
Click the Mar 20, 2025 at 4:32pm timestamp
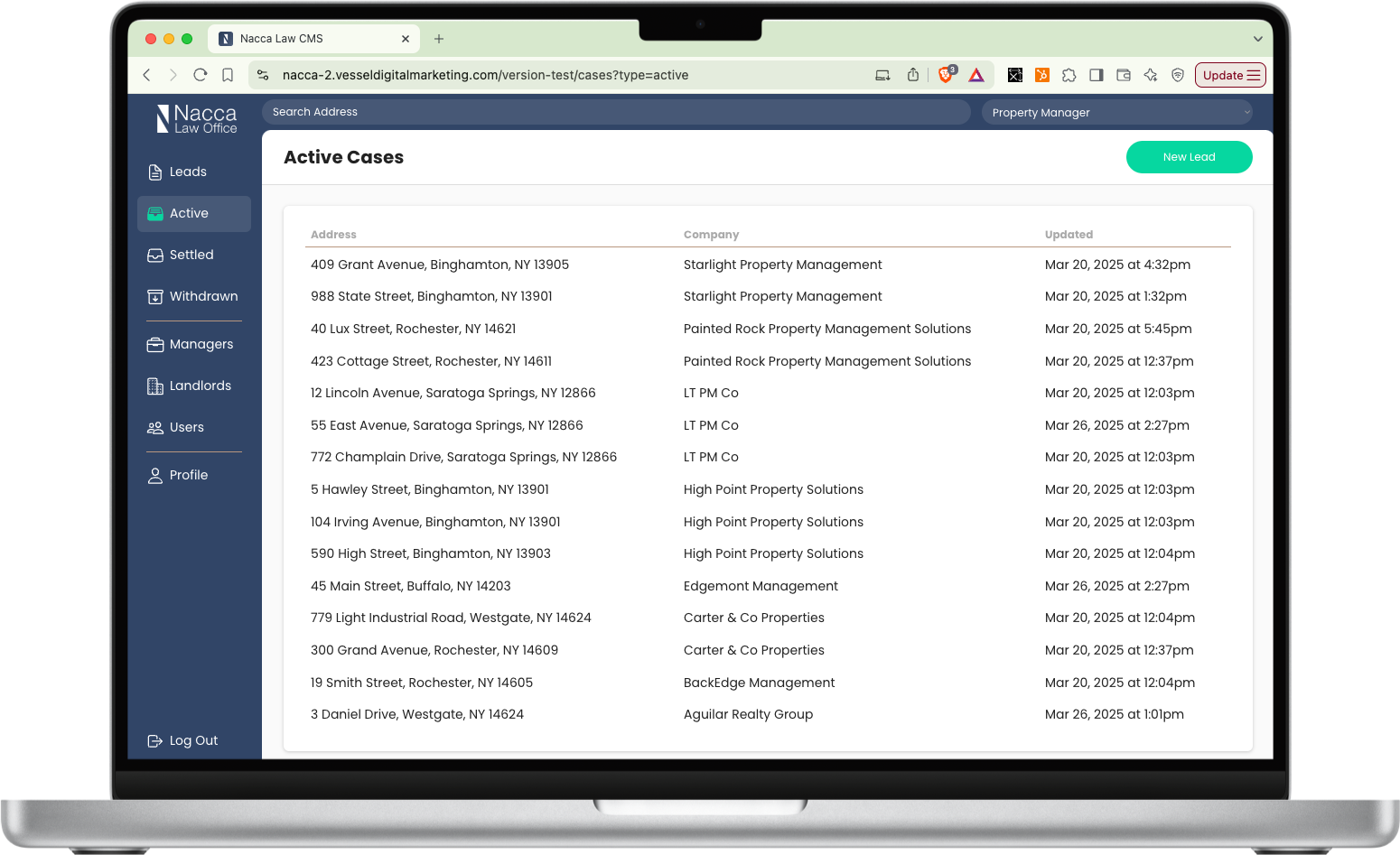point(1117,265)
